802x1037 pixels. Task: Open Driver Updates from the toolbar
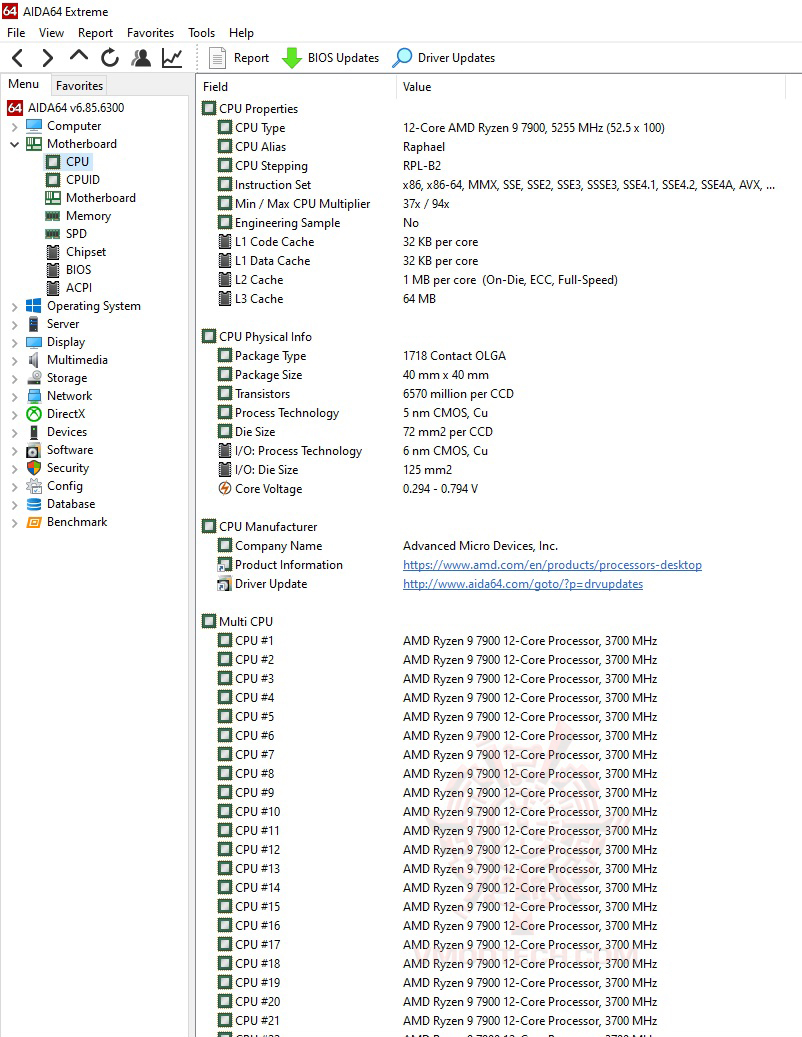(444, 58)
